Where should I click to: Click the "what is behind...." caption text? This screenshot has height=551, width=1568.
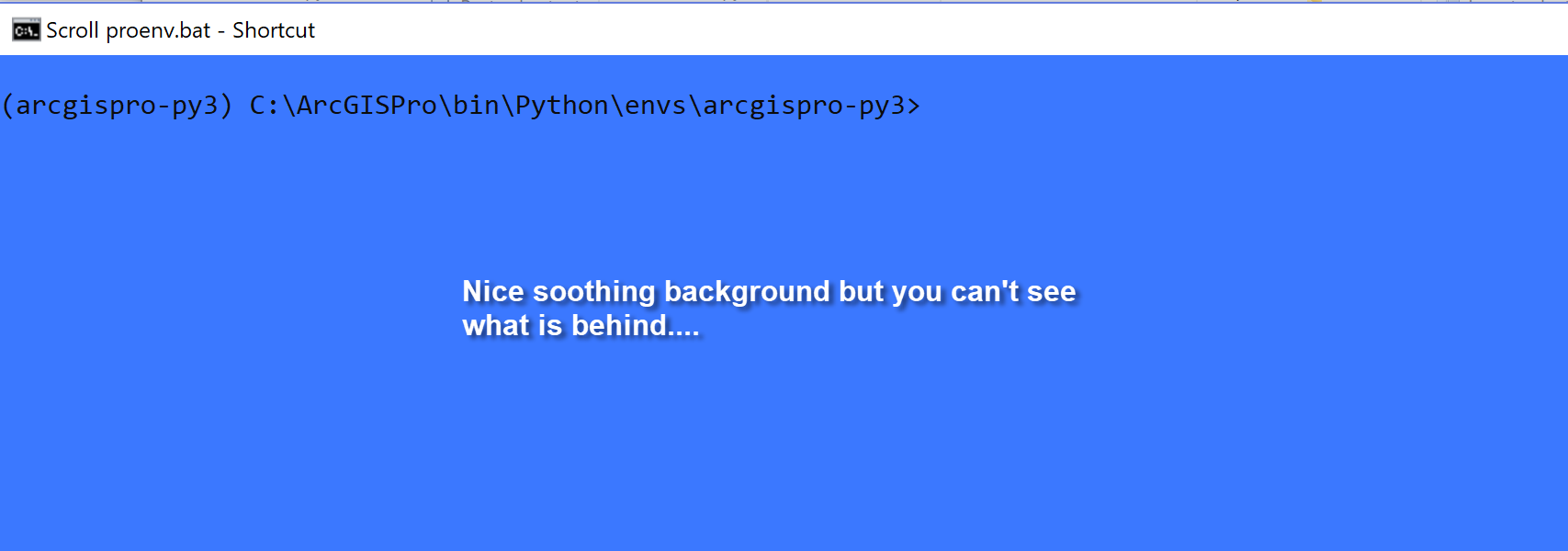pyautogui.click(x=581, y=325)
